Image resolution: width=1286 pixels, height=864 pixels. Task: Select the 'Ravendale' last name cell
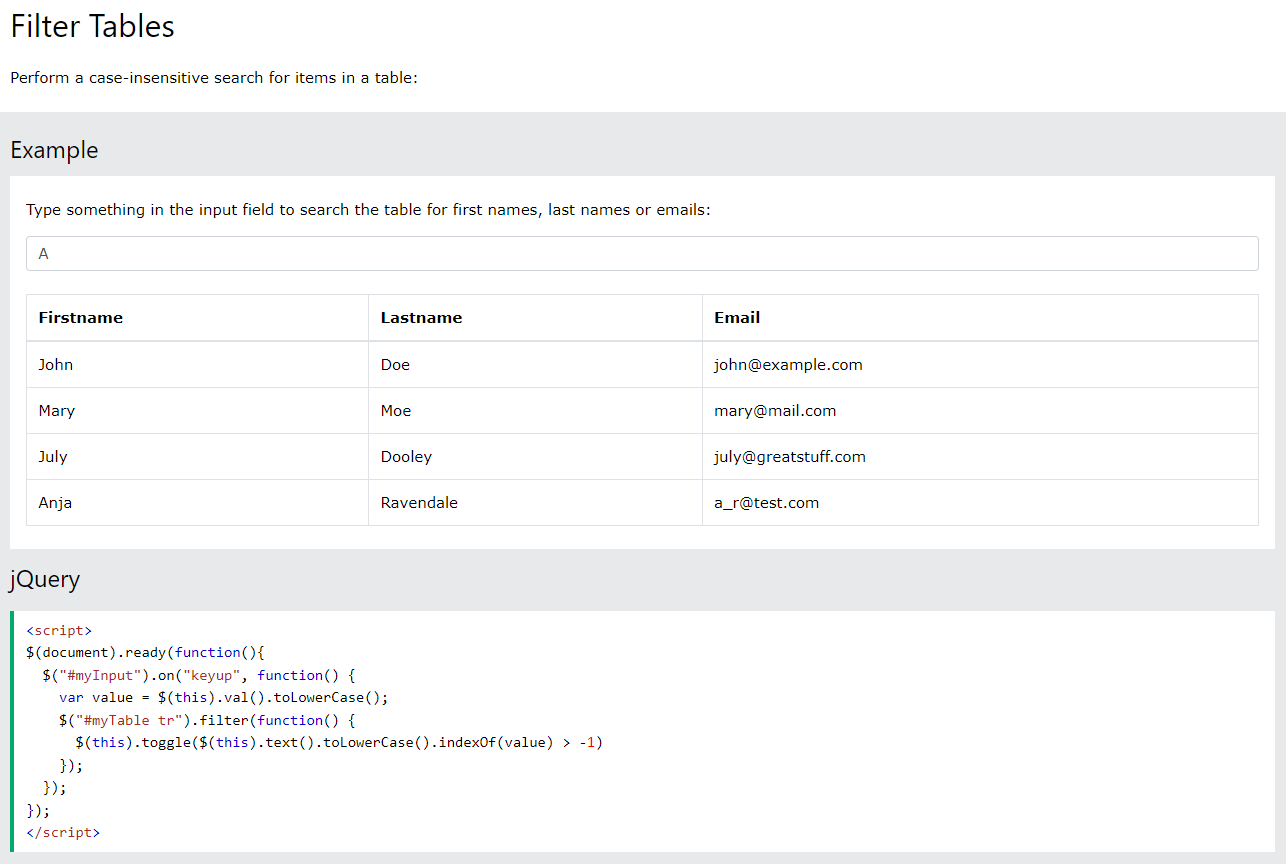coord(535,503)
